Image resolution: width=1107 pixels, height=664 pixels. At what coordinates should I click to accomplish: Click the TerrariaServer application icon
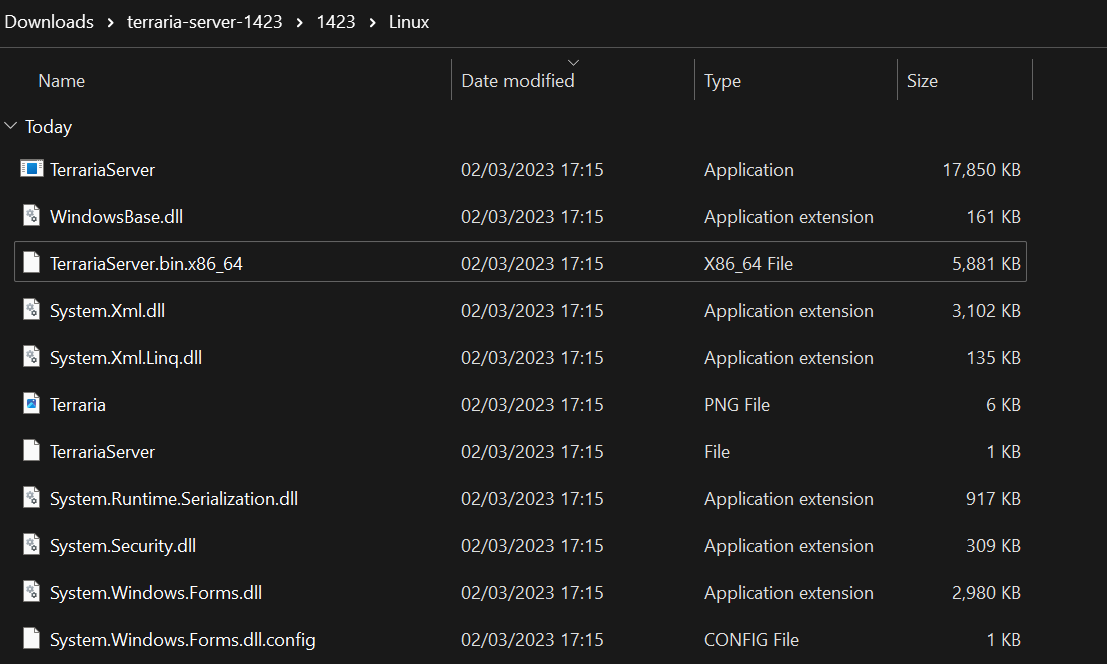click(x=32, y=170)
